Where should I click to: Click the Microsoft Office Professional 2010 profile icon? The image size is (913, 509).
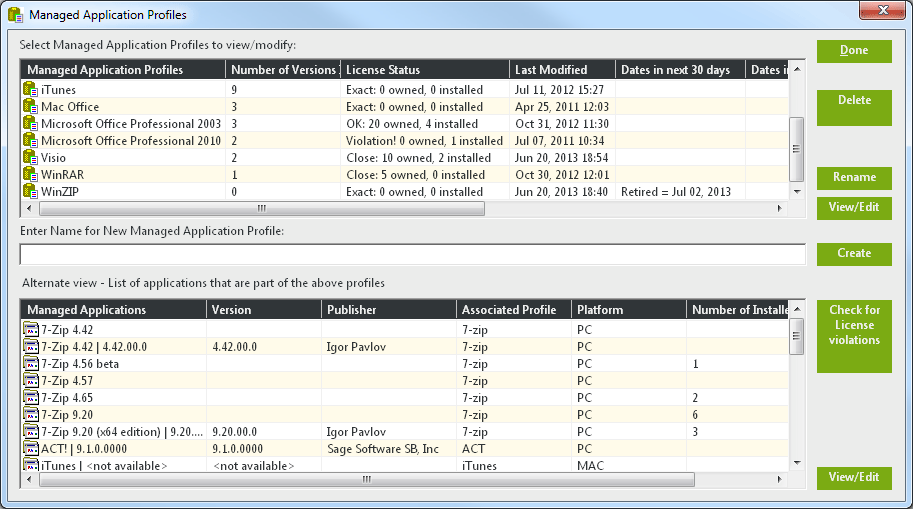click(30, 140)
